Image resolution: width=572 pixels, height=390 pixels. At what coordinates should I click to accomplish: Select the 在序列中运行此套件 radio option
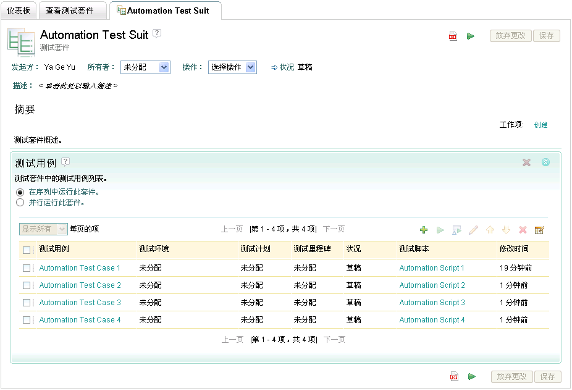tap(20, 192)
